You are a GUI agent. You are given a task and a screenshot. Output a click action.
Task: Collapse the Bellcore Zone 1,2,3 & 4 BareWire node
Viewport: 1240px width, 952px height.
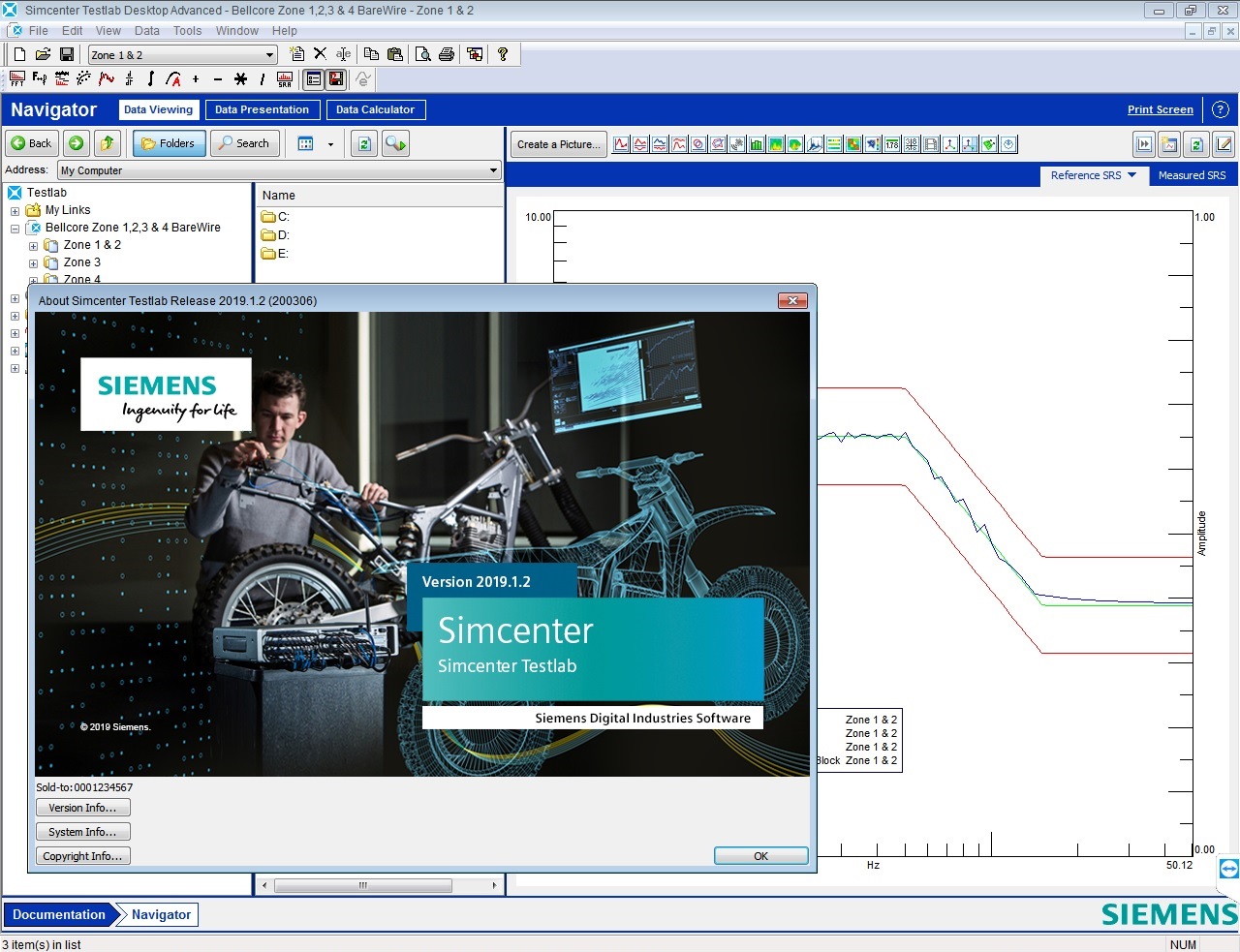15,229
